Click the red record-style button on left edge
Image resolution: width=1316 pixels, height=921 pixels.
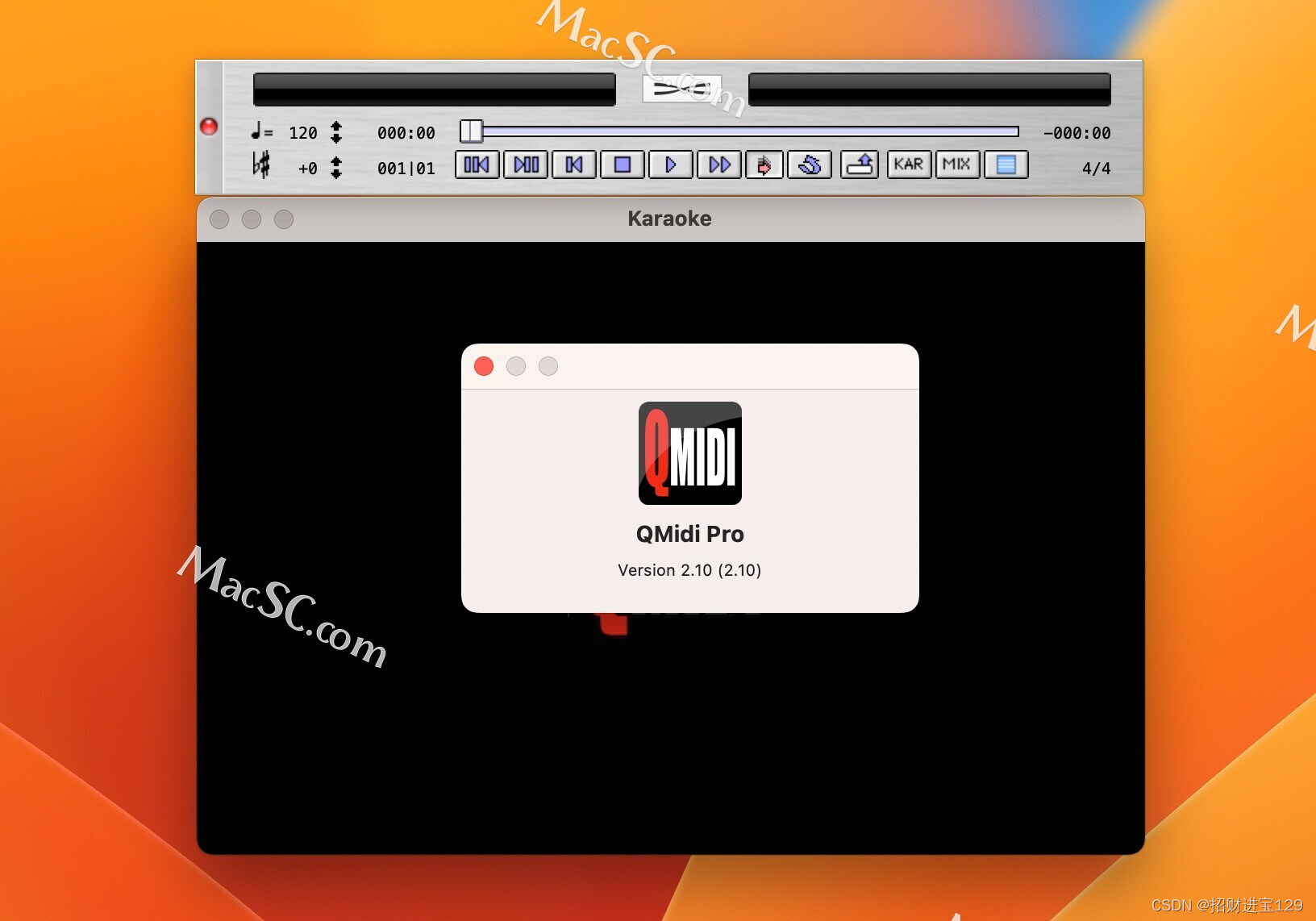209,127
